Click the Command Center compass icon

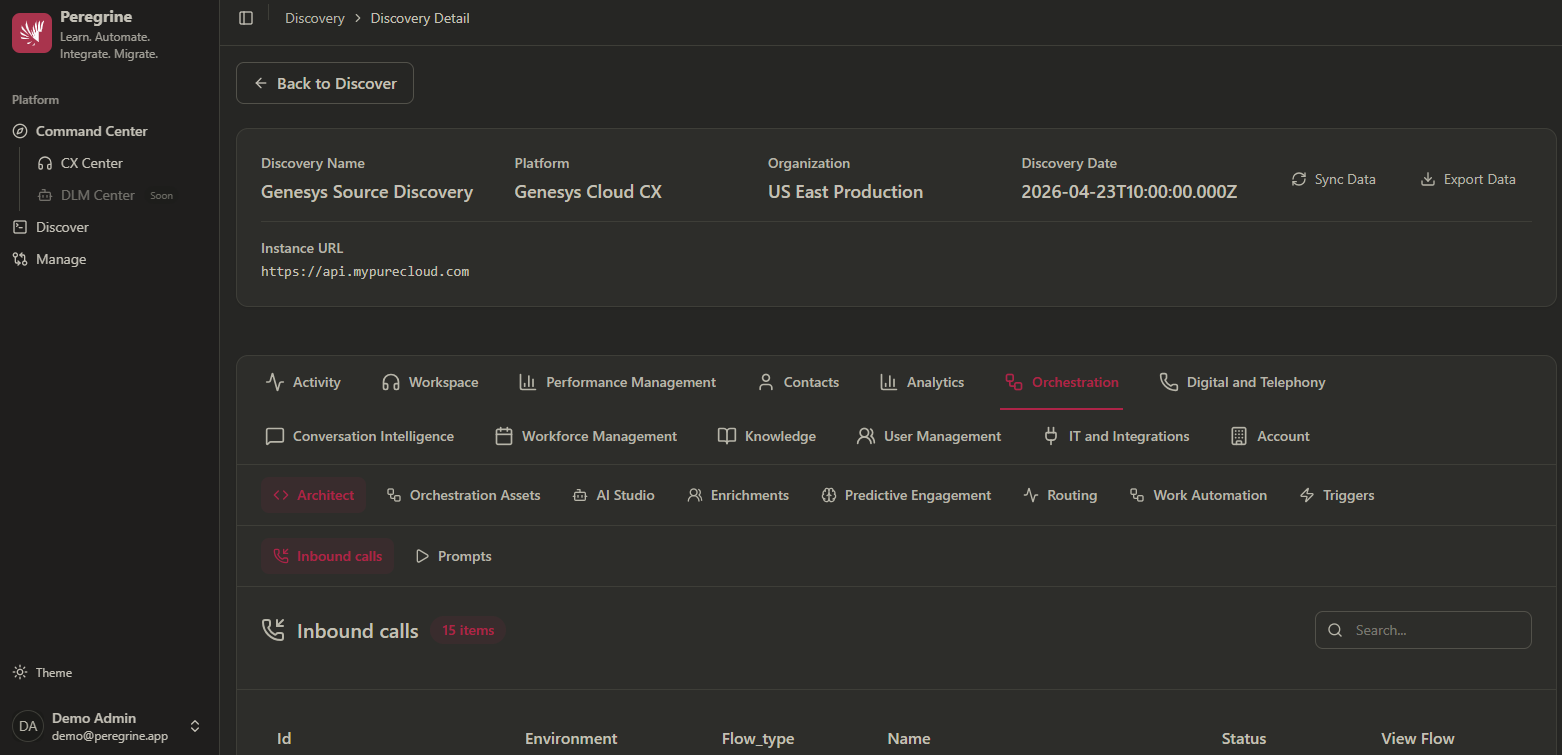point(20,131)
